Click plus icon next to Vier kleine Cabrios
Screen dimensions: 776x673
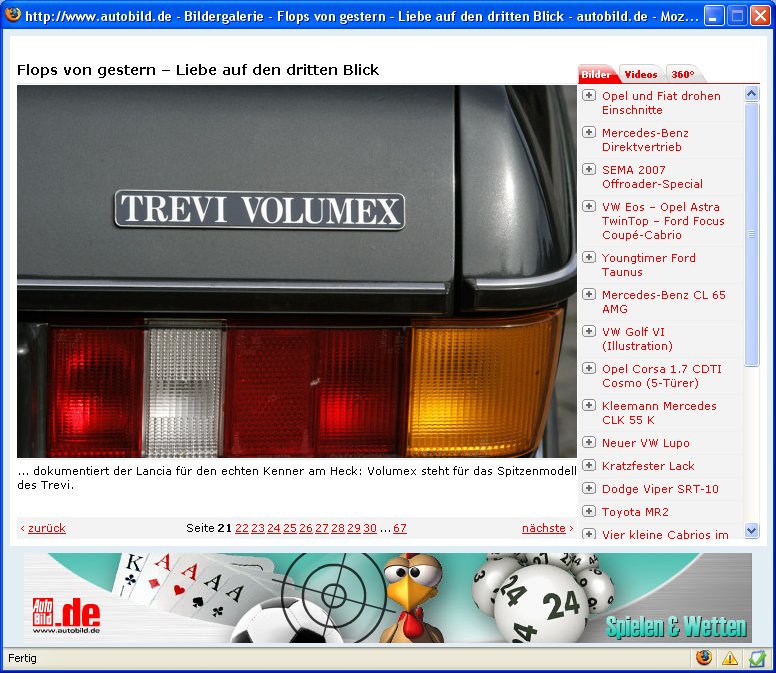point(588,533)
